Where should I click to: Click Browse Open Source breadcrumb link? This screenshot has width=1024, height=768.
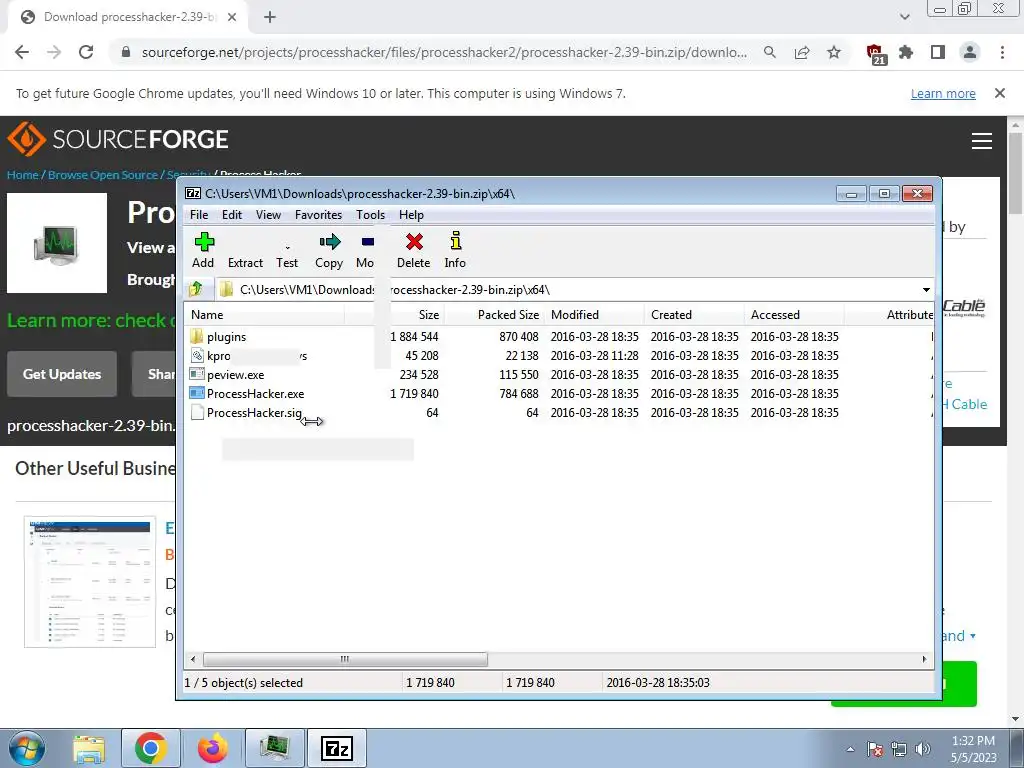pyautogui.click(x=103, y=175)
